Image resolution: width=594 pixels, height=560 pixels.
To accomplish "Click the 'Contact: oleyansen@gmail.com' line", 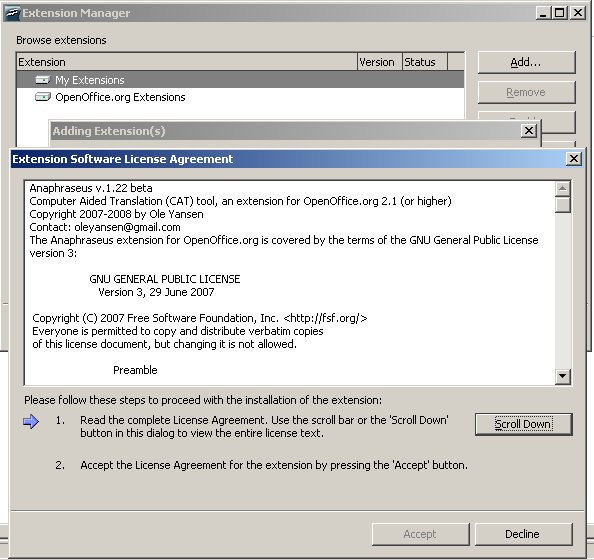I will pyautogui.click(x=105, y=227).
